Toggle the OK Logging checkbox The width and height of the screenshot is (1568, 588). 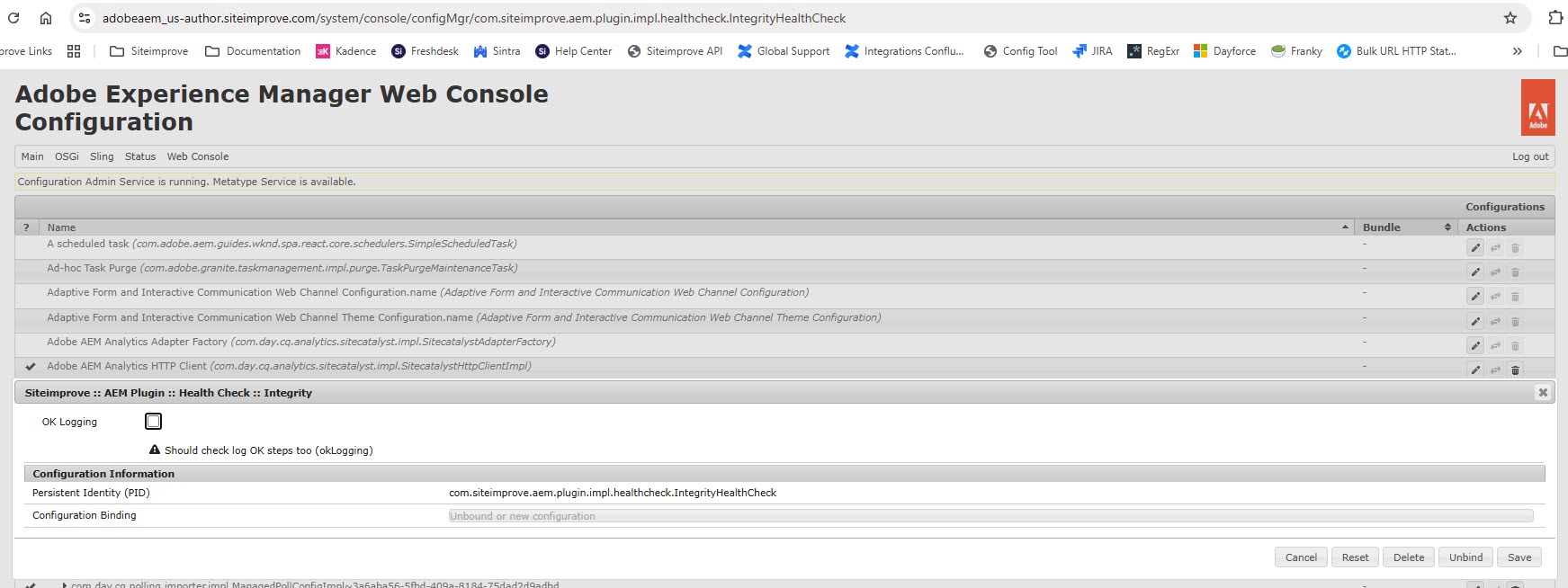(x=154, y=422)
